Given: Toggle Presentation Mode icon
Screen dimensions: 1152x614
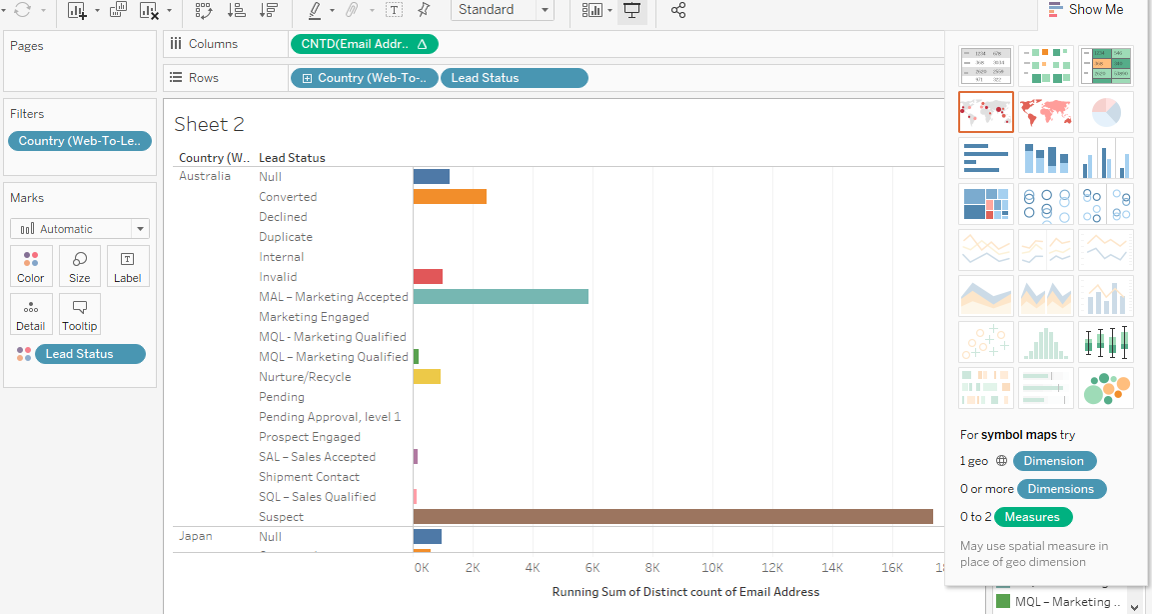Looking at the screenshot, I should (631, 11).
